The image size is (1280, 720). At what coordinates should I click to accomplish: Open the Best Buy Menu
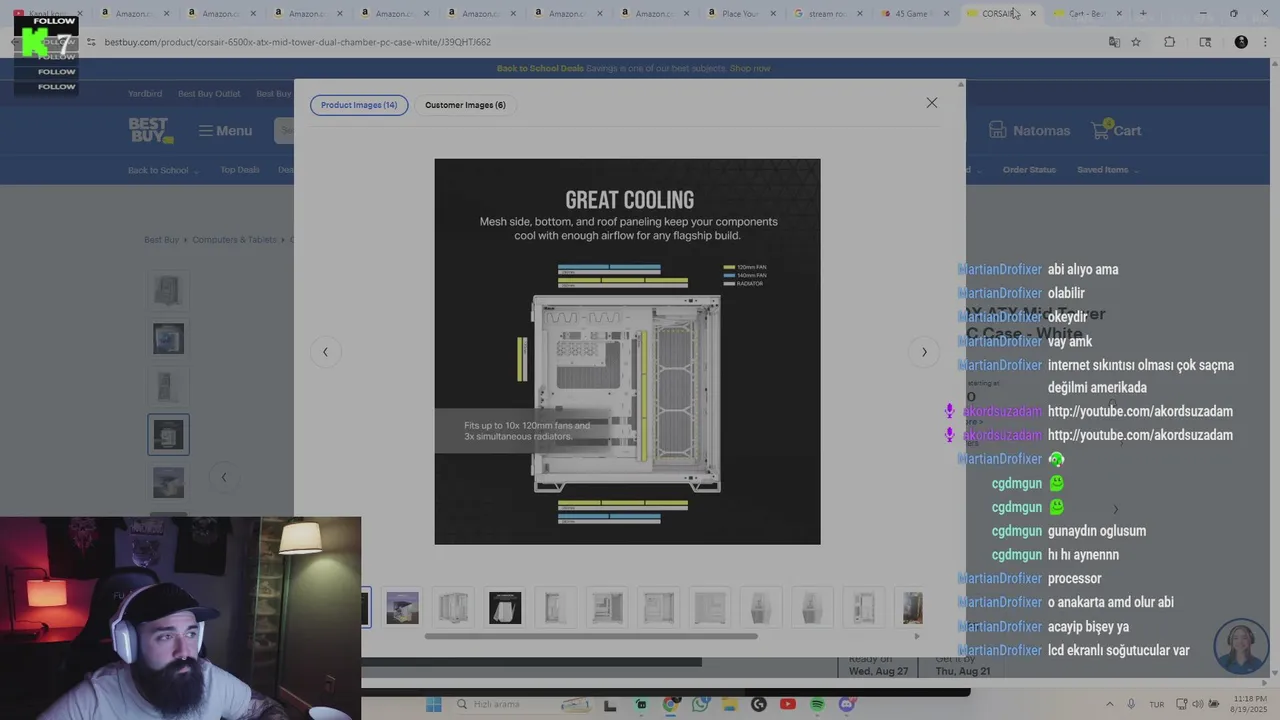(225, 131)
